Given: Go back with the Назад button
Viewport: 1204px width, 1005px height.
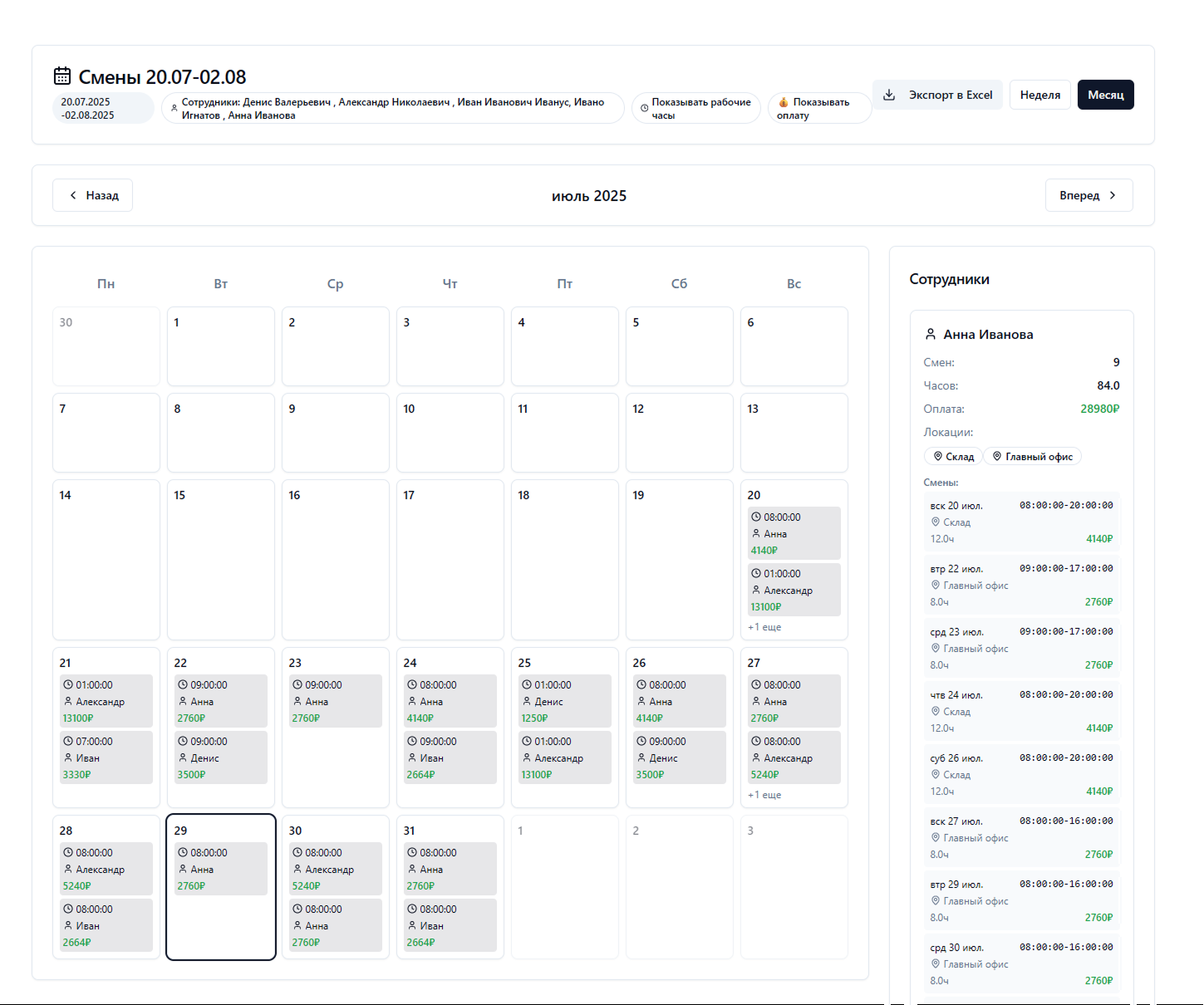Looking at the screenshot, I should point(93,195).
